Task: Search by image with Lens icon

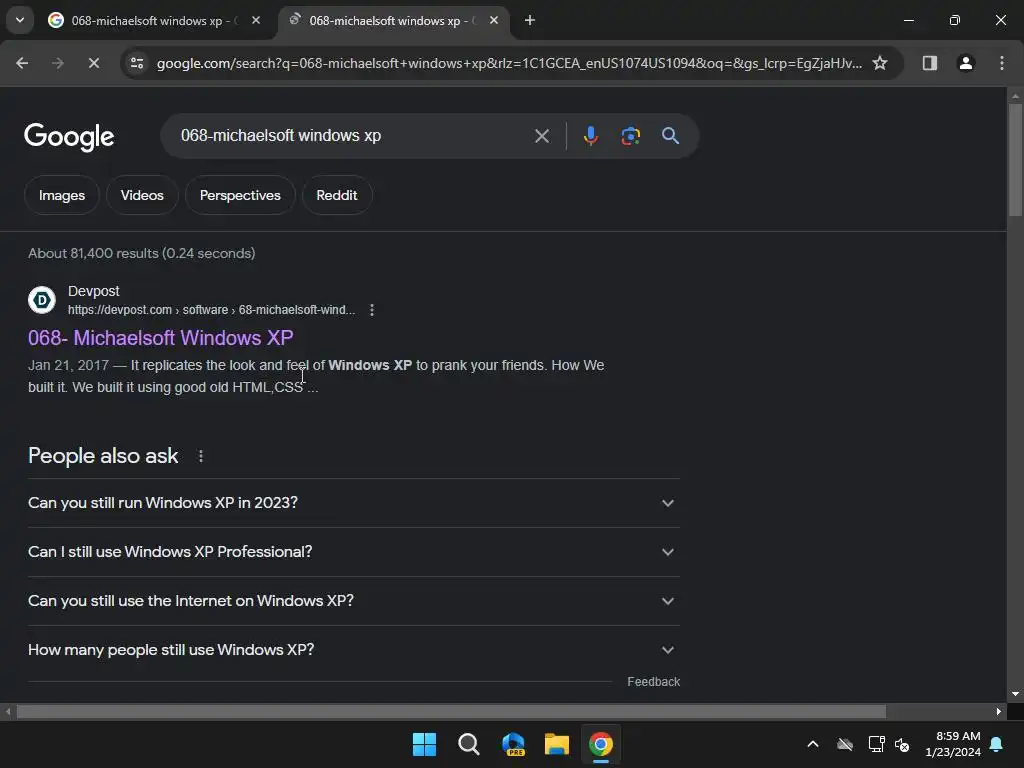Action: pyautogui.click(x=630, y=136)
